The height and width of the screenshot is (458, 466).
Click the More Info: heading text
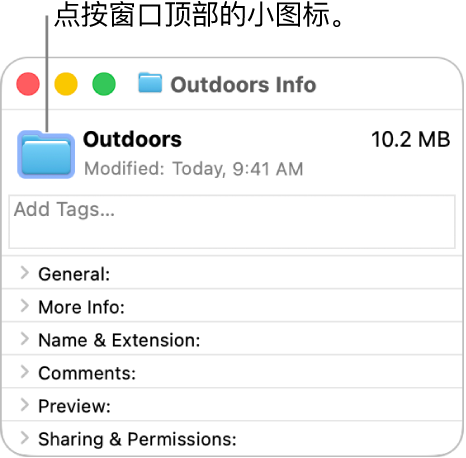point(82,307)
